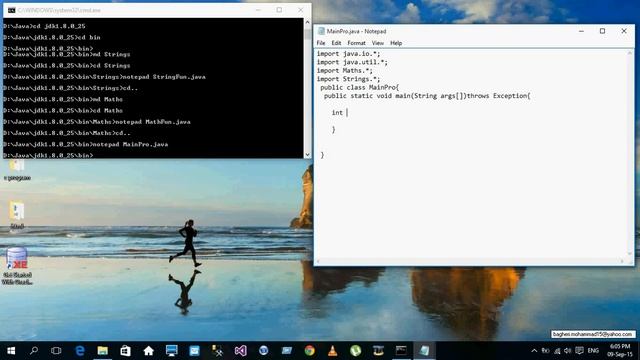Open Notepad's Help menu
The height and width of the screenshot is (360, 640).
[x=396, y=43]
